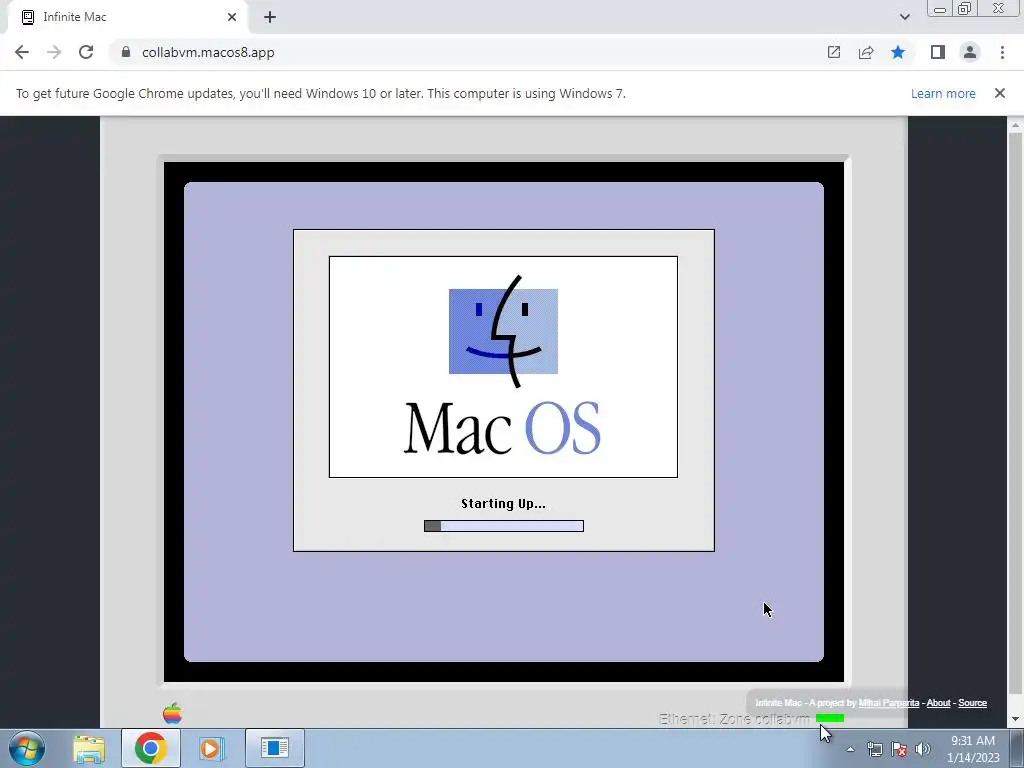Open page in app icon in address bar
The height and width of the screenshot is (768, 1024).
pos(833,52)
